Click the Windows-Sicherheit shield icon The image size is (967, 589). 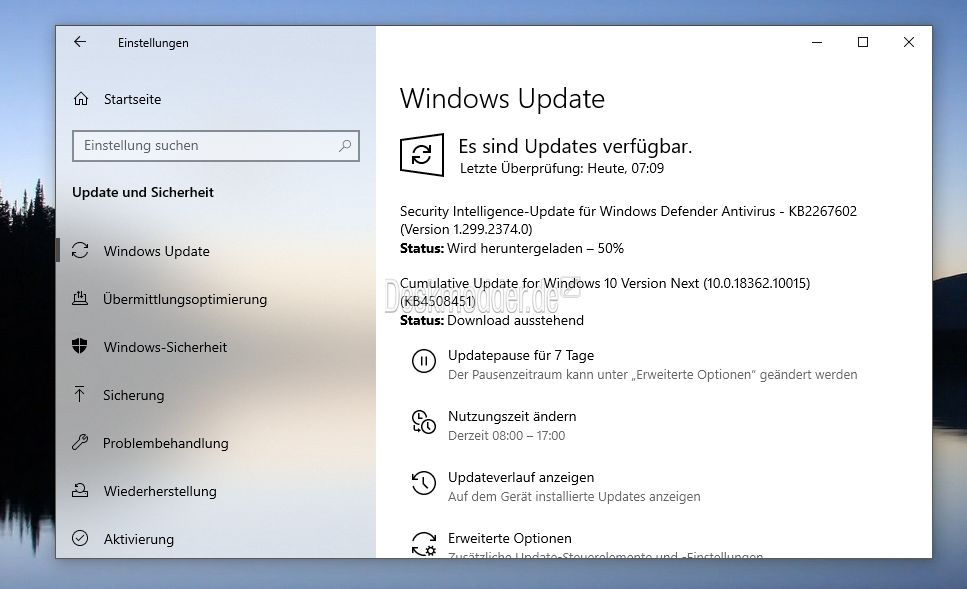coord(80,346)
